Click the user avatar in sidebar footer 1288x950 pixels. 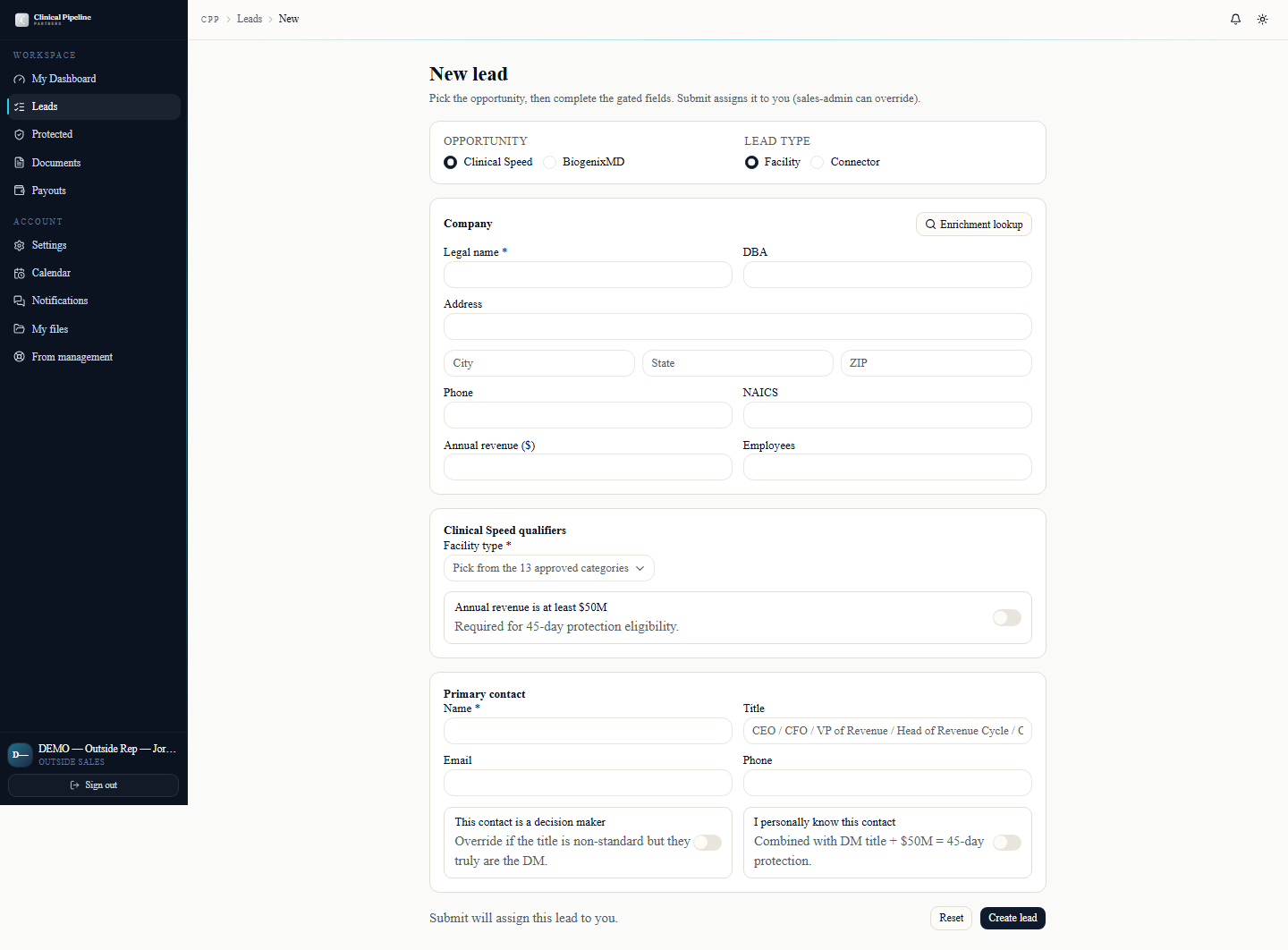(21, 755)
